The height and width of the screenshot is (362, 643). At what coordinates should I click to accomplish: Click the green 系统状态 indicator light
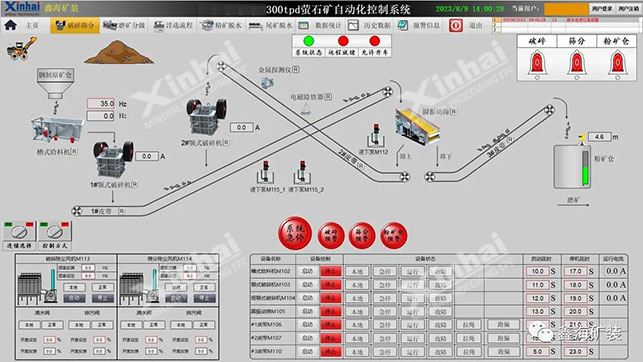[309, 41]
